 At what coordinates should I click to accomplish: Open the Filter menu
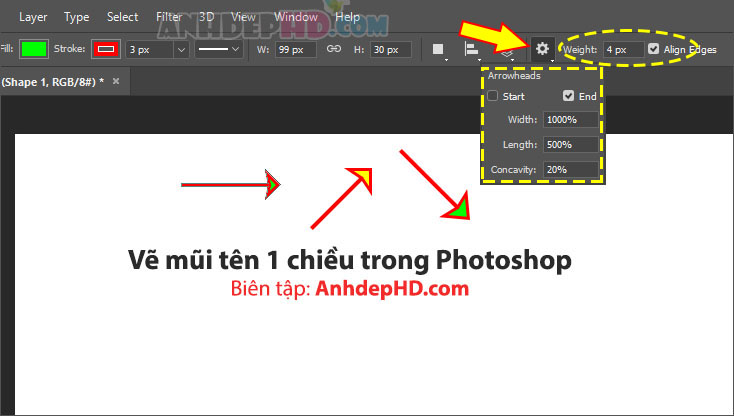(169, 17)
